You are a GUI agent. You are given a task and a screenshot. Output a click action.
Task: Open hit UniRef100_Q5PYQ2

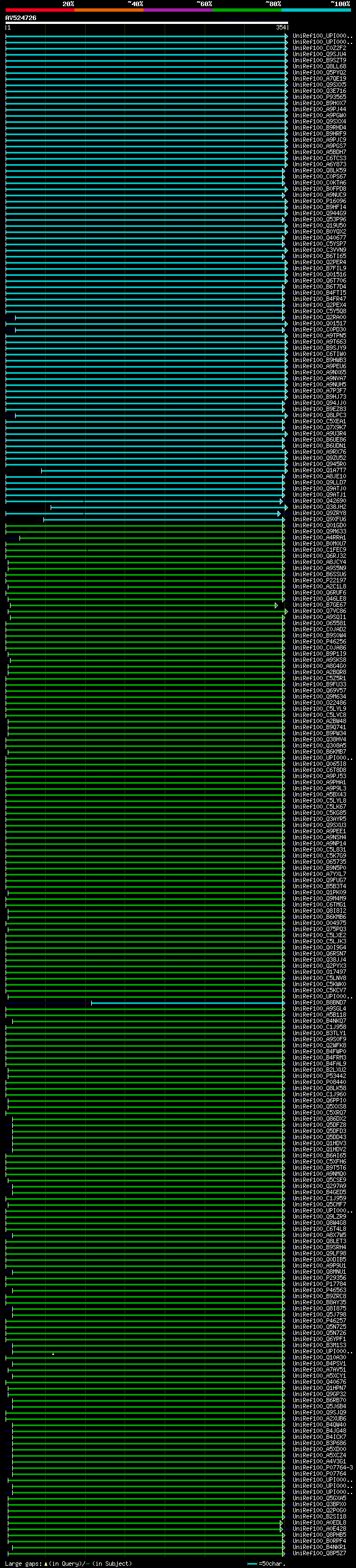tap(319, 72)
